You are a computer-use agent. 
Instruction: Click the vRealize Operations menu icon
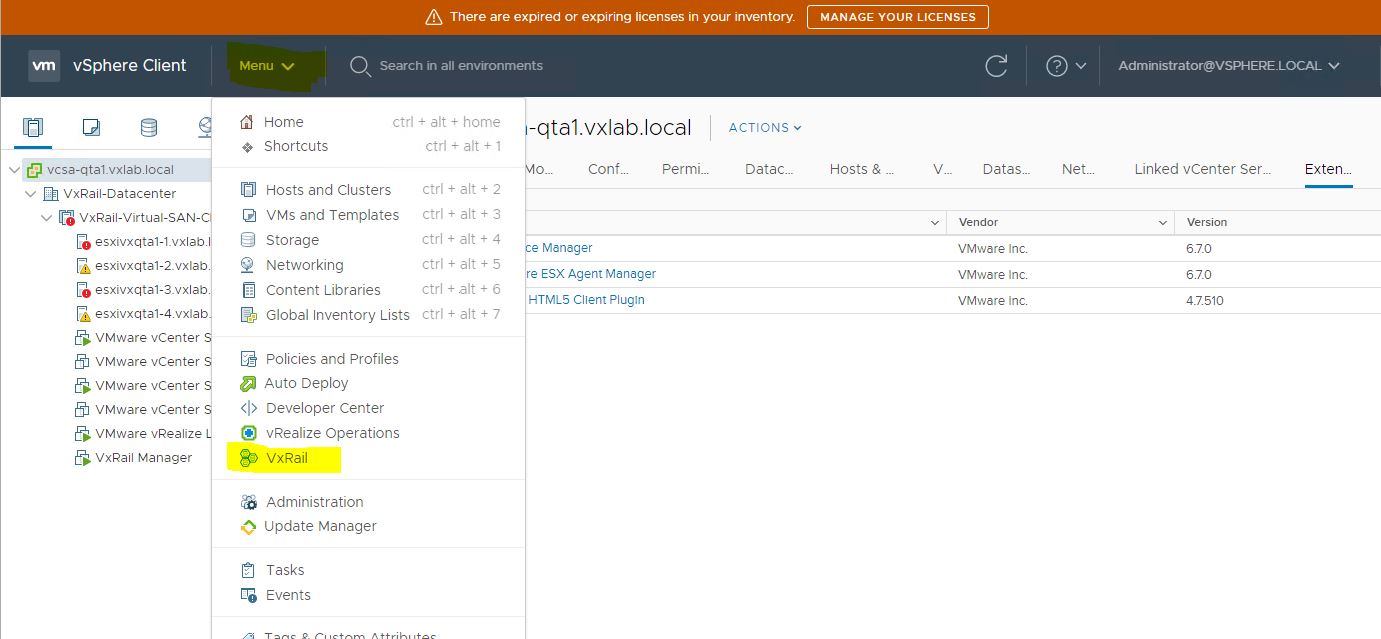point(247,432)
